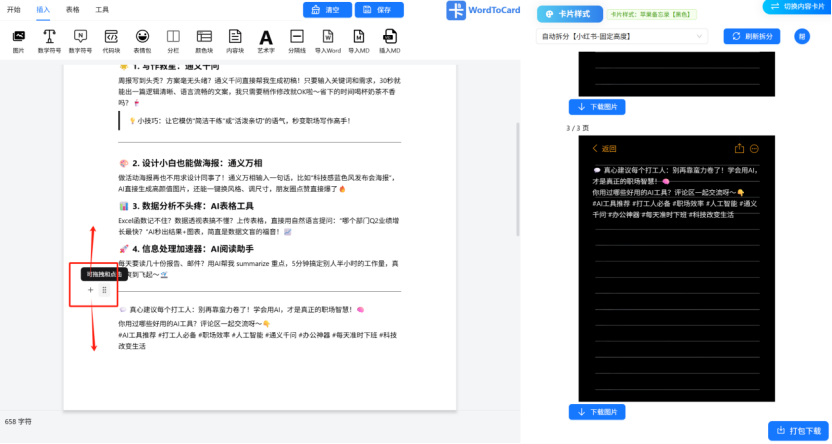Image resolution: width=832 pixels, height=444 pixels.
Task: Click 下载图片 below the 3/3 page card
Action: pyautogui.click(x=597, y=412)
